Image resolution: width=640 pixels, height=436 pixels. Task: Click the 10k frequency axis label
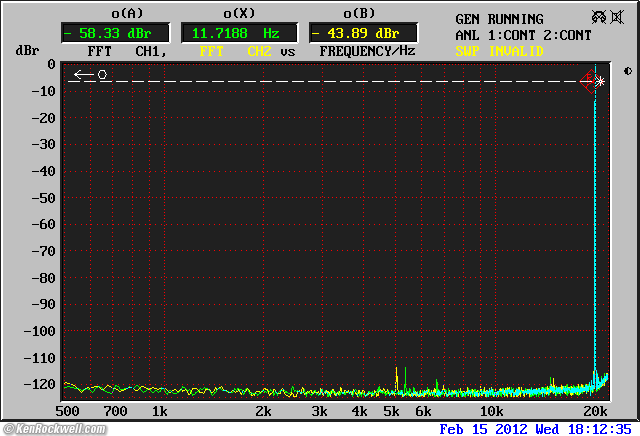pos(491,411)
